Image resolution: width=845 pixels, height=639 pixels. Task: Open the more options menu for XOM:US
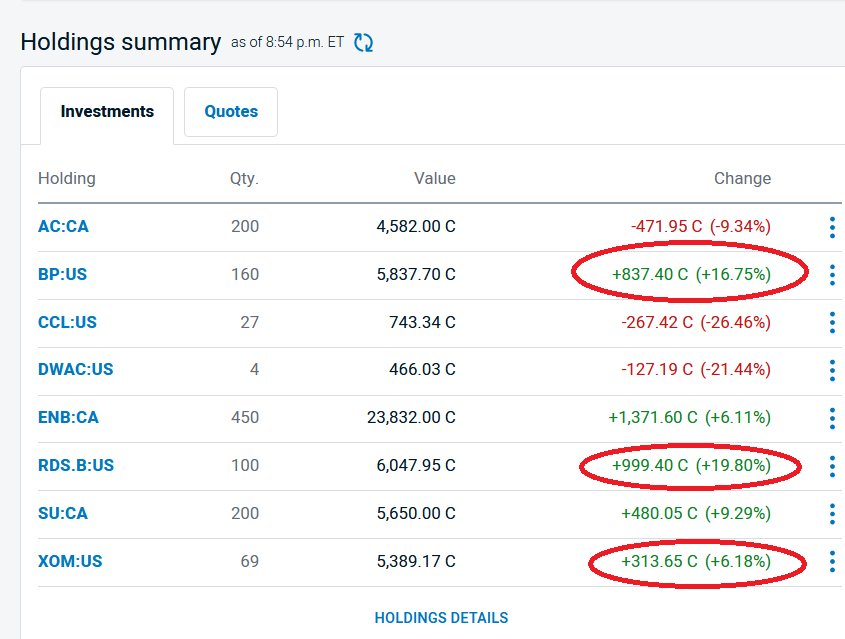[832, 562]
